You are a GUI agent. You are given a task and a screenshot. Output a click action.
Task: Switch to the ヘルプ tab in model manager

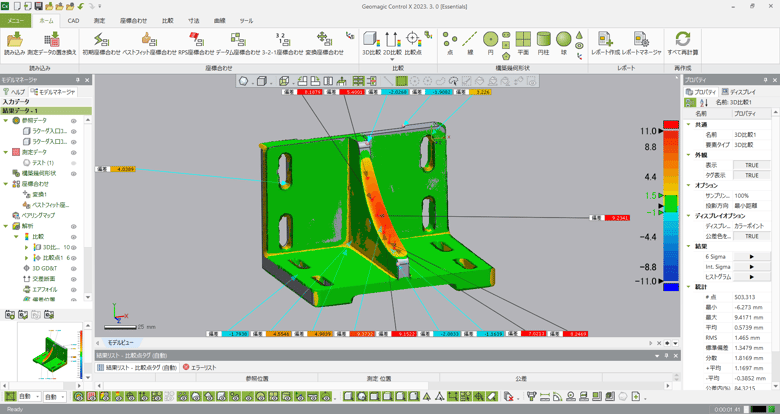coord(14,92)
